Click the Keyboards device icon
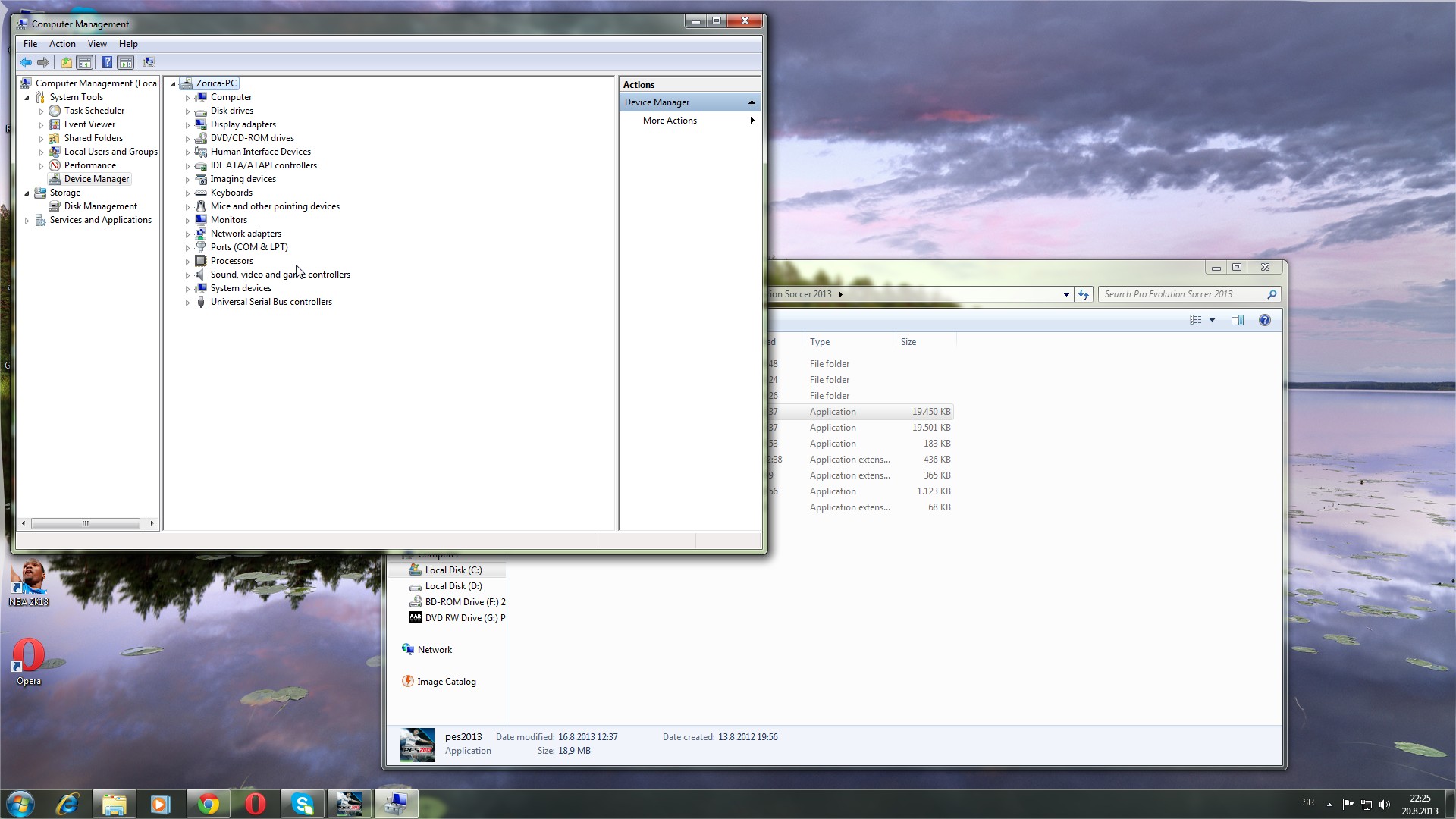This screenshot has width=1456, height=819. click(201, 193)
